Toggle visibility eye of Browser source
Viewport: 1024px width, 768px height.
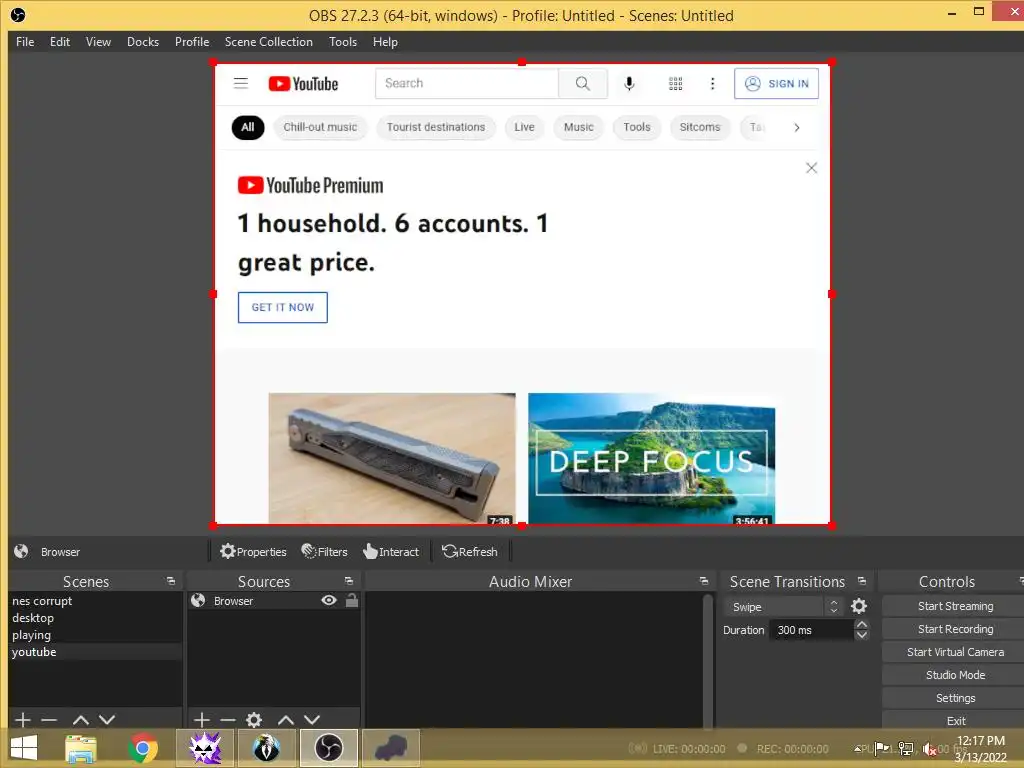pyautogui.click(x=329, y=600)
